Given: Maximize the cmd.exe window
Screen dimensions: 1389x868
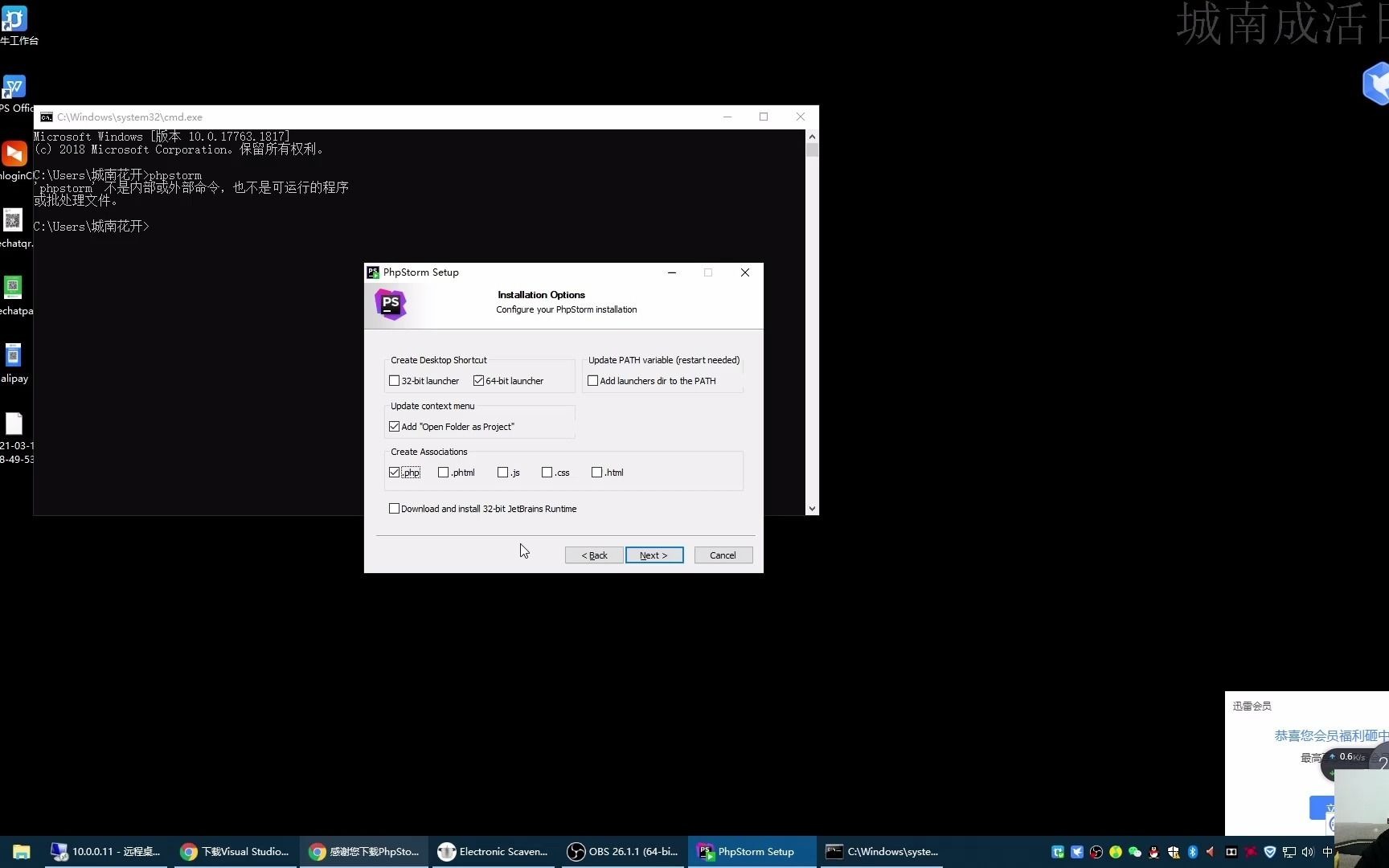Looking at the screenshot, I should coord(764,117).
